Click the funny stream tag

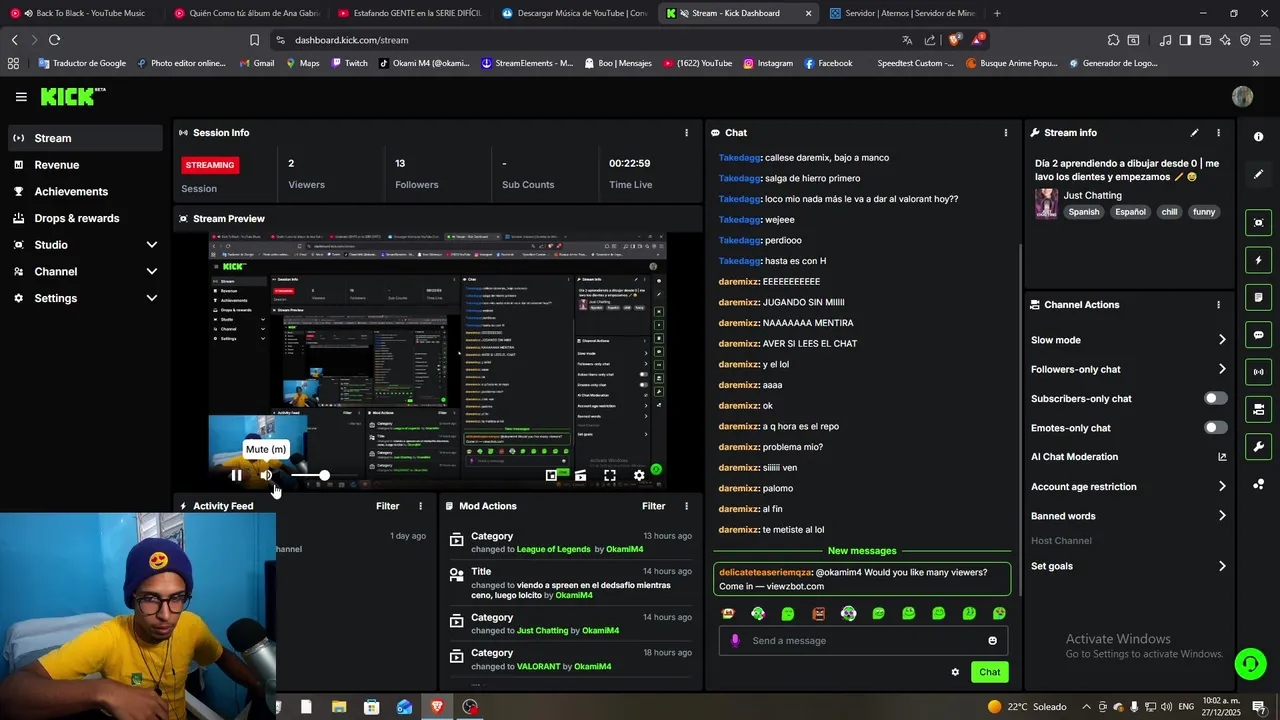click(1204, 212)
